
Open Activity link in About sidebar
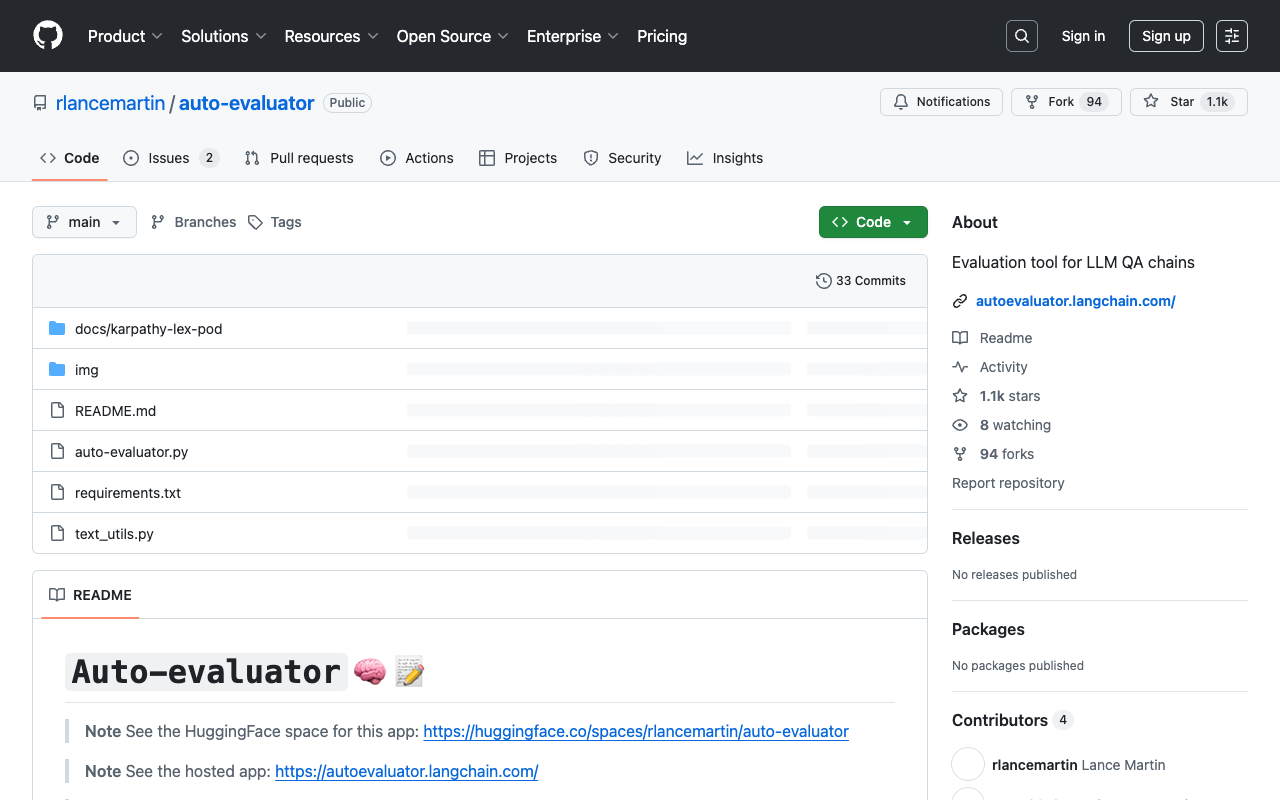tap(1004, 367)
